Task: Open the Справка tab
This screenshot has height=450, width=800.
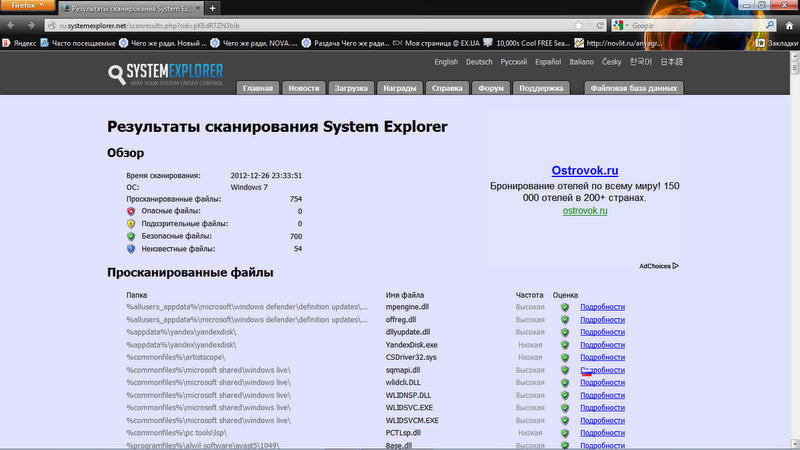Action: [447, 88]
